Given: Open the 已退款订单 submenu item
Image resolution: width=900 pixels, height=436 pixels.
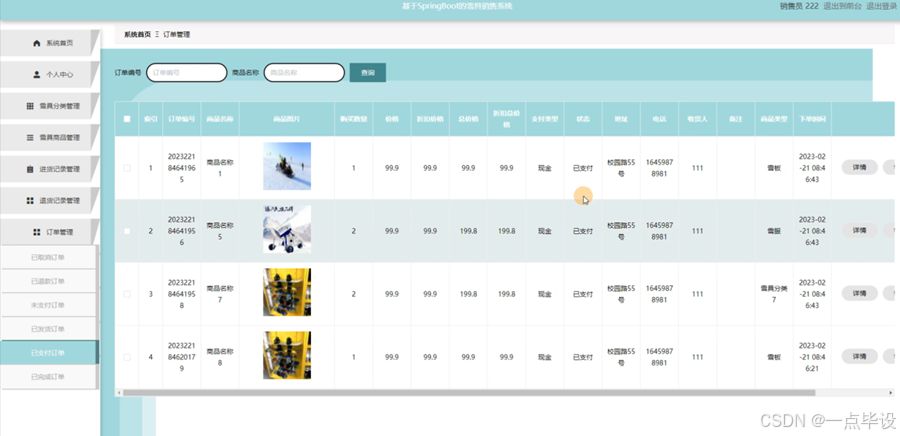Looking at the screenshot, I should (48, 281).
